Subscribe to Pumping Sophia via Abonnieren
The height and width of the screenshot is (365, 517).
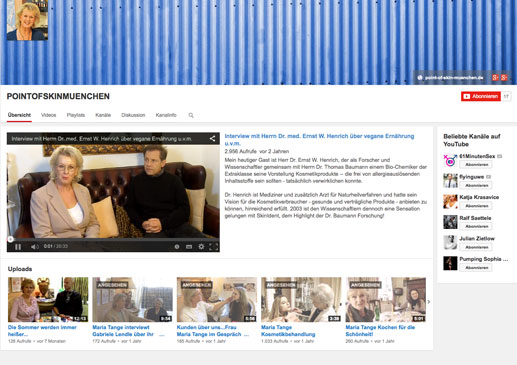476,268
